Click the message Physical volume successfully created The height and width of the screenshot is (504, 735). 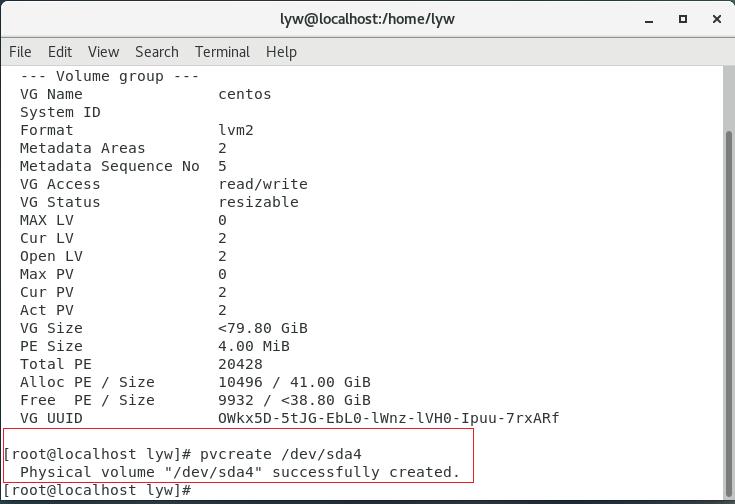[240, 472]
